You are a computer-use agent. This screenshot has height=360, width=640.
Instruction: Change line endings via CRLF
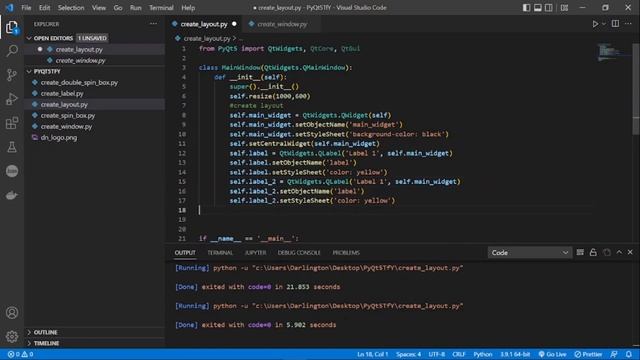pos(459,354)
